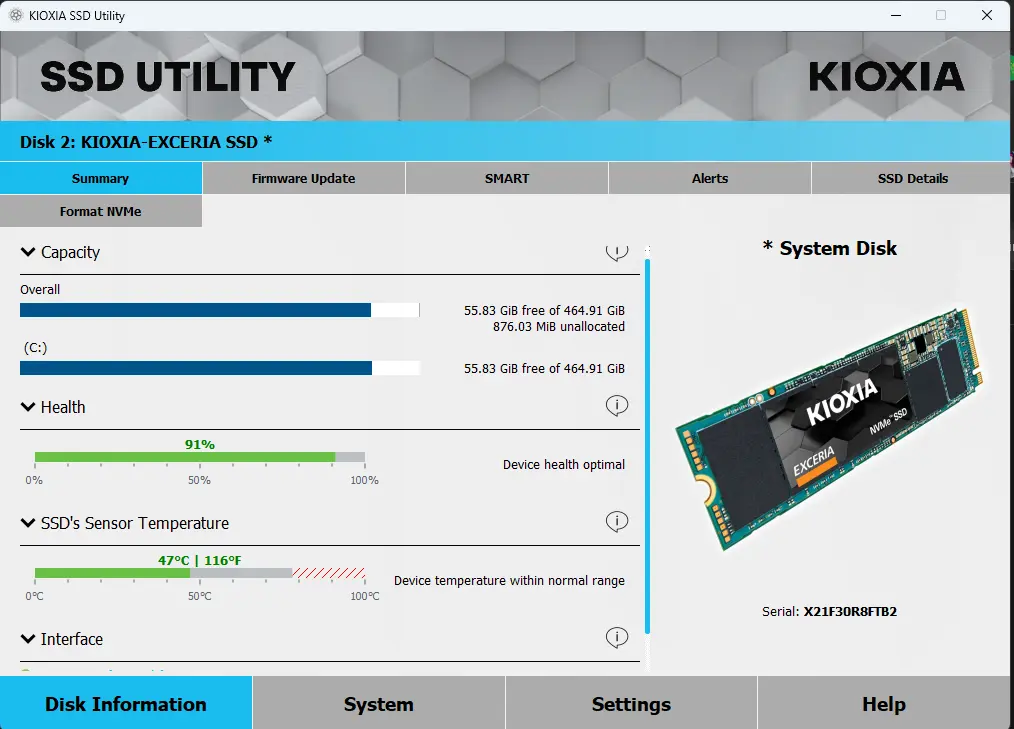Switch to the Alerts tab

(x=710, y=178)
